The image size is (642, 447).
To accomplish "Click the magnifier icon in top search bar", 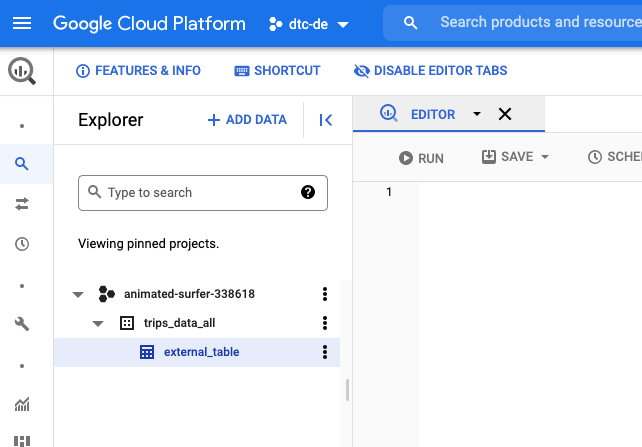I will [x=410, y=23].
